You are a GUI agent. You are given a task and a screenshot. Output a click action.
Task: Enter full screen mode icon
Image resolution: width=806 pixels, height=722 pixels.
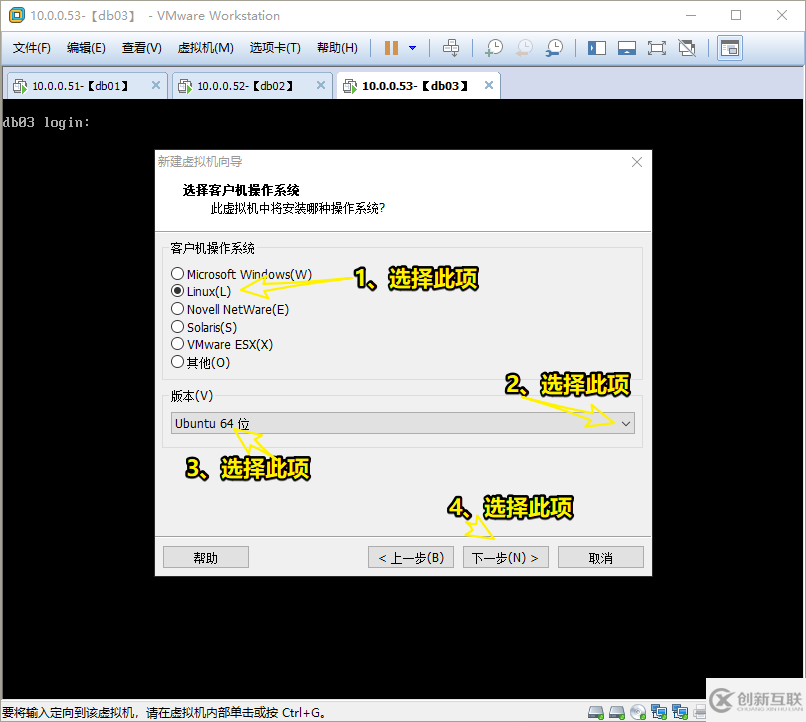click(656, 48)
